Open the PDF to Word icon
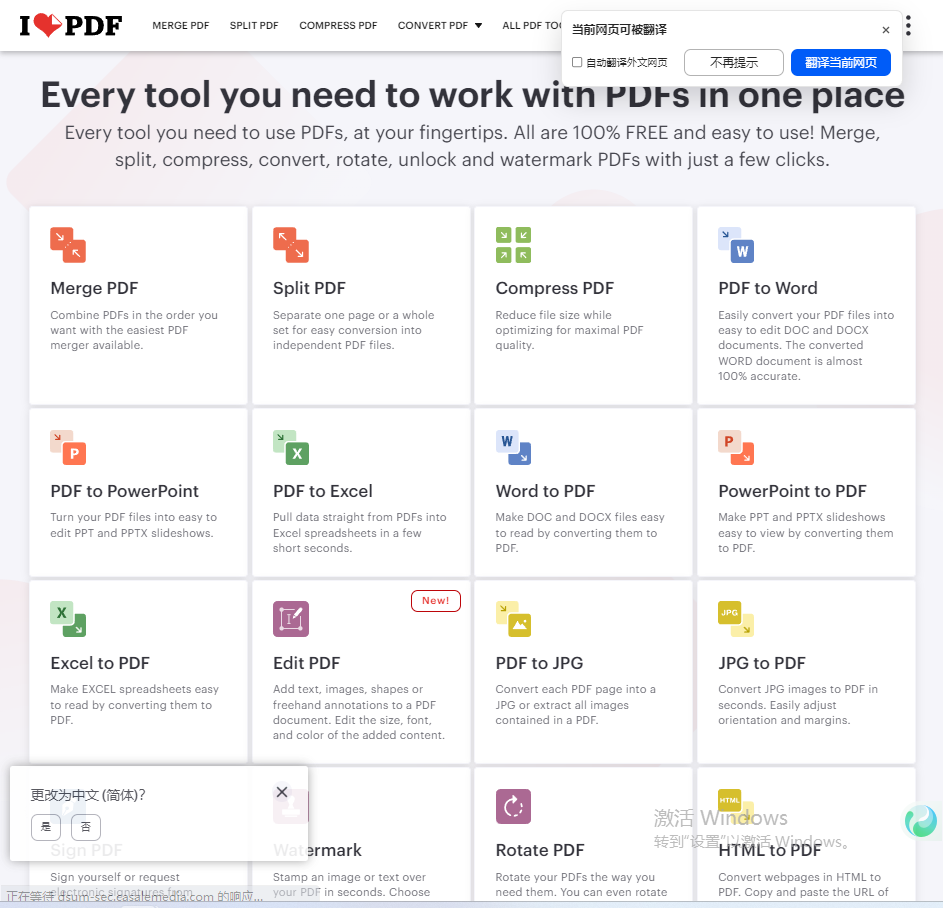Screen dimensions: 943x908 pos(736,245)
